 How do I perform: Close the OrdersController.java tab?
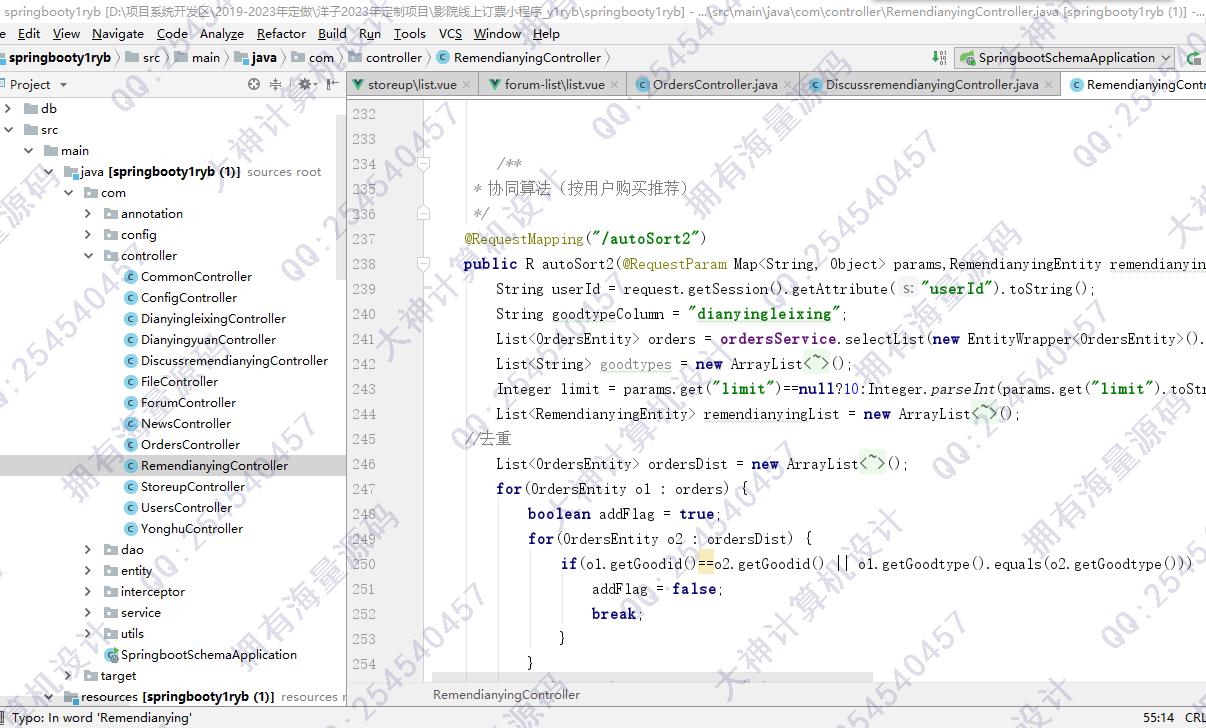coord(789,85)
